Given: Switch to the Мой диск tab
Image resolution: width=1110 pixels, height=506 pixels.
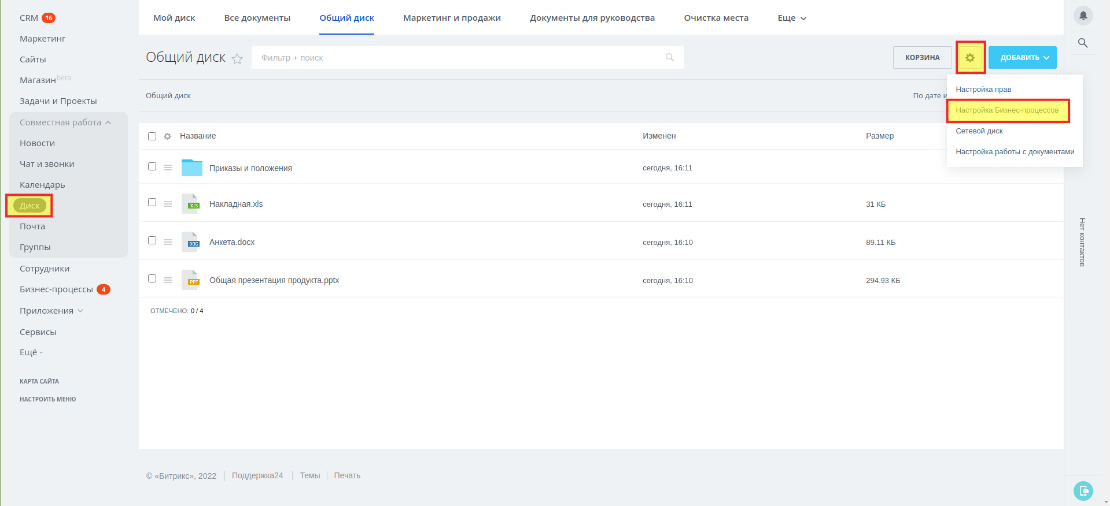Looking at the screenshot, I should (173, 18).
